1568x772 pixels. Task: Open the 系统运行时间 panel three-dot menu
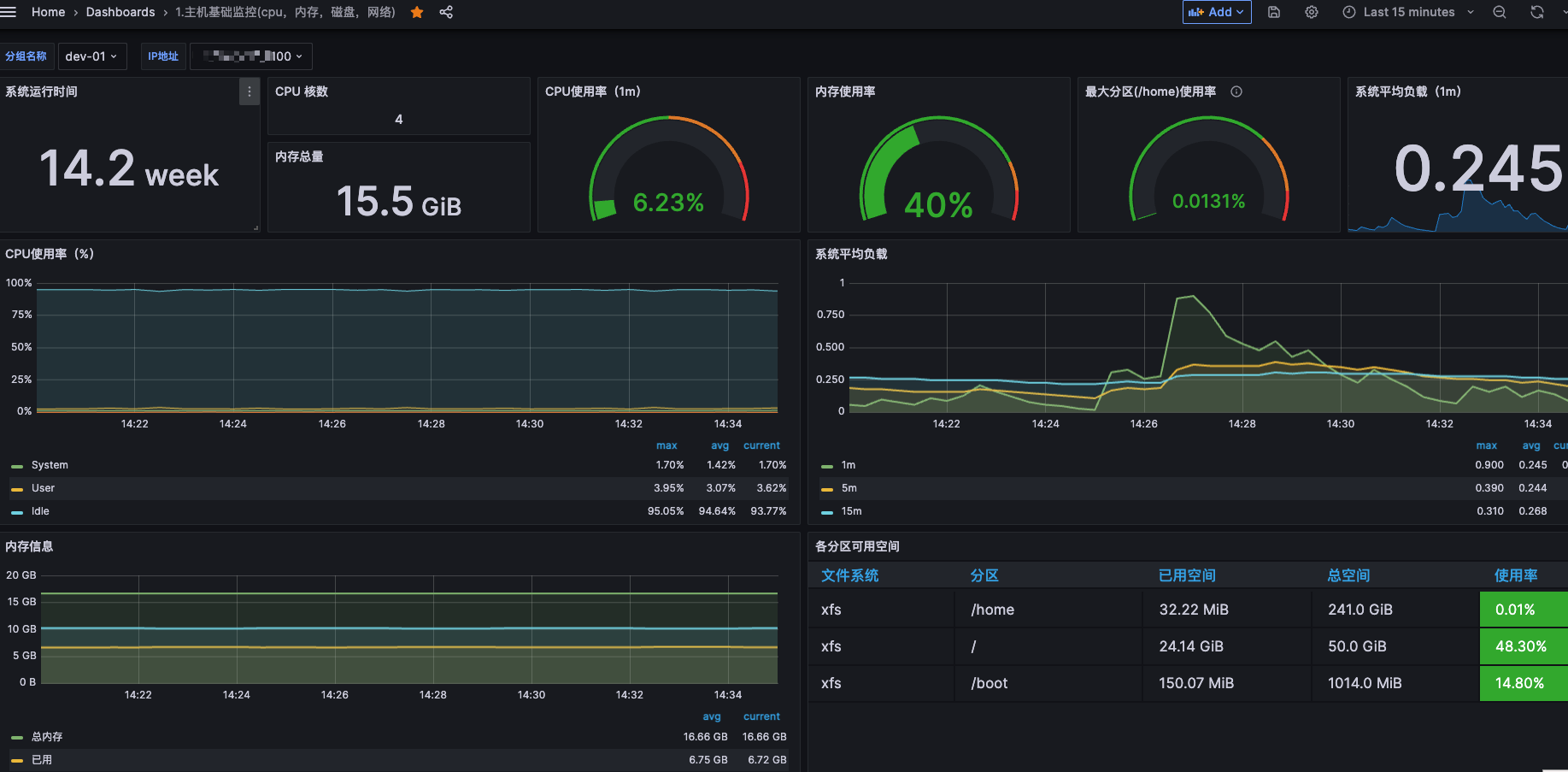[x=249, y=91]
